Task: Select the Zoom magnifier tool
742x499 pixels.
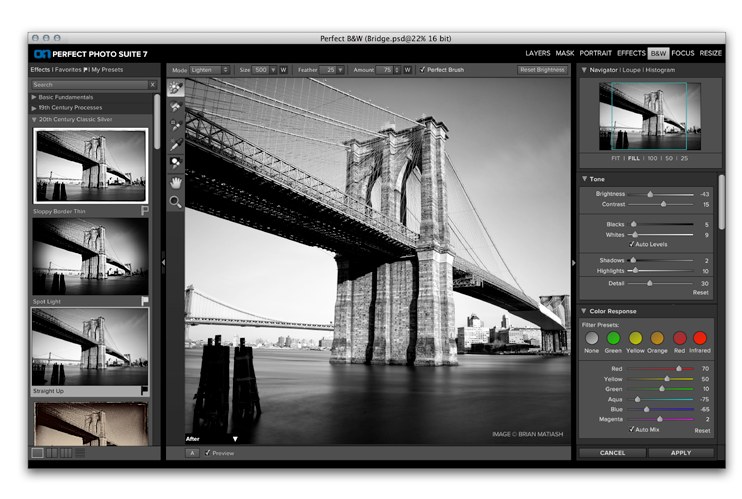Action: pos(176,202)
